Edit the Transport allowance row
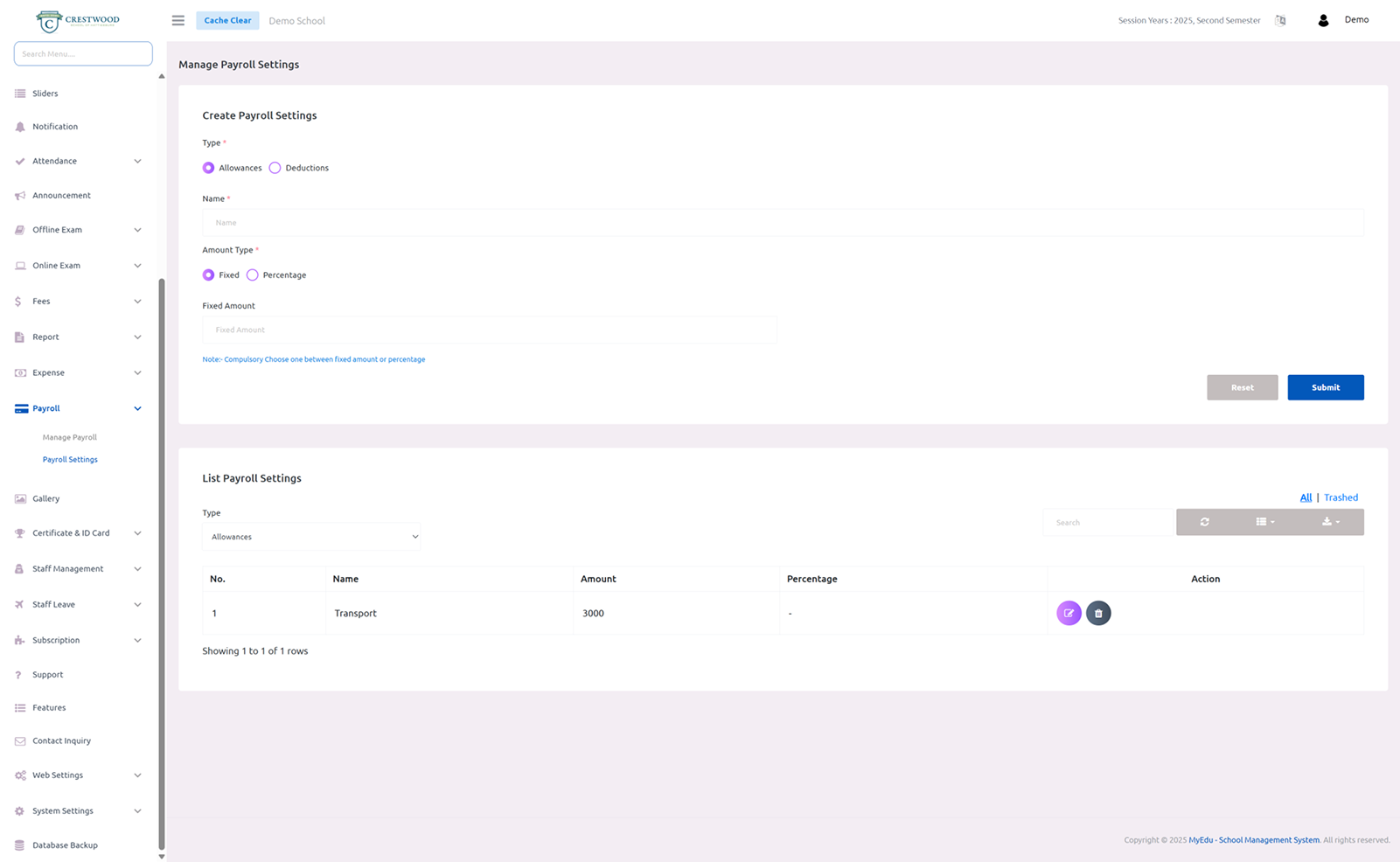The image size is (1400, 862). 1069,613
